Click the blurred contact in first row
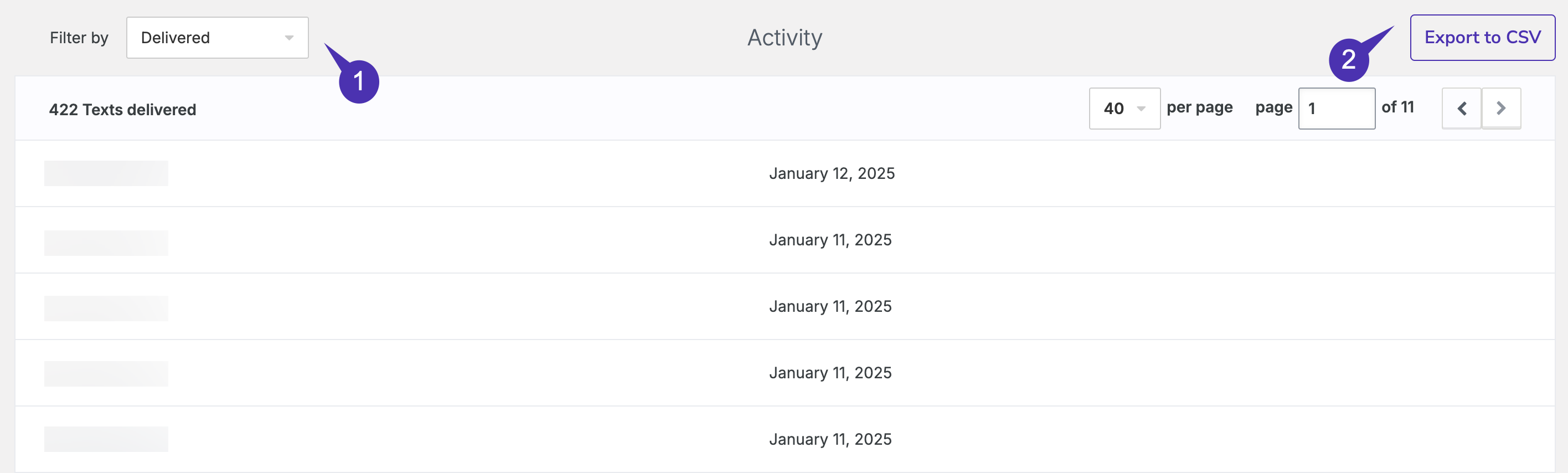Image resolution: width=1568 pixels, height=473 pixels. click(x=106, y=173)
